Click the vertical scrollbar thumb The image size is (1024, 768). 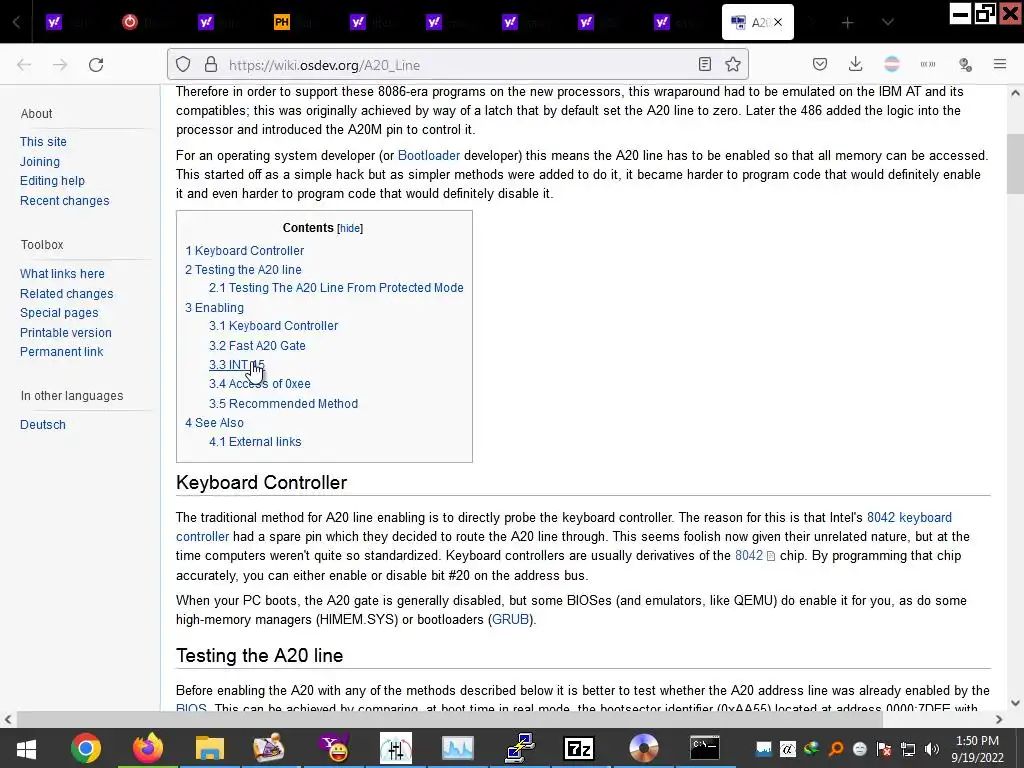click(x=1015, y=163)
